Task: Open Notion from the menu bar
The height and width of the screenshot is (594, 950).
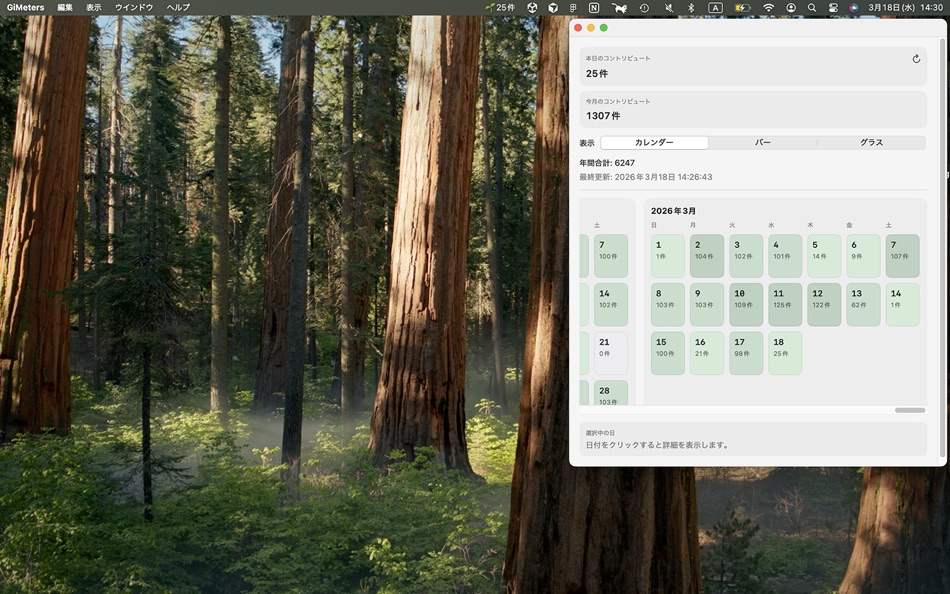Action: [x=594, y=7]
